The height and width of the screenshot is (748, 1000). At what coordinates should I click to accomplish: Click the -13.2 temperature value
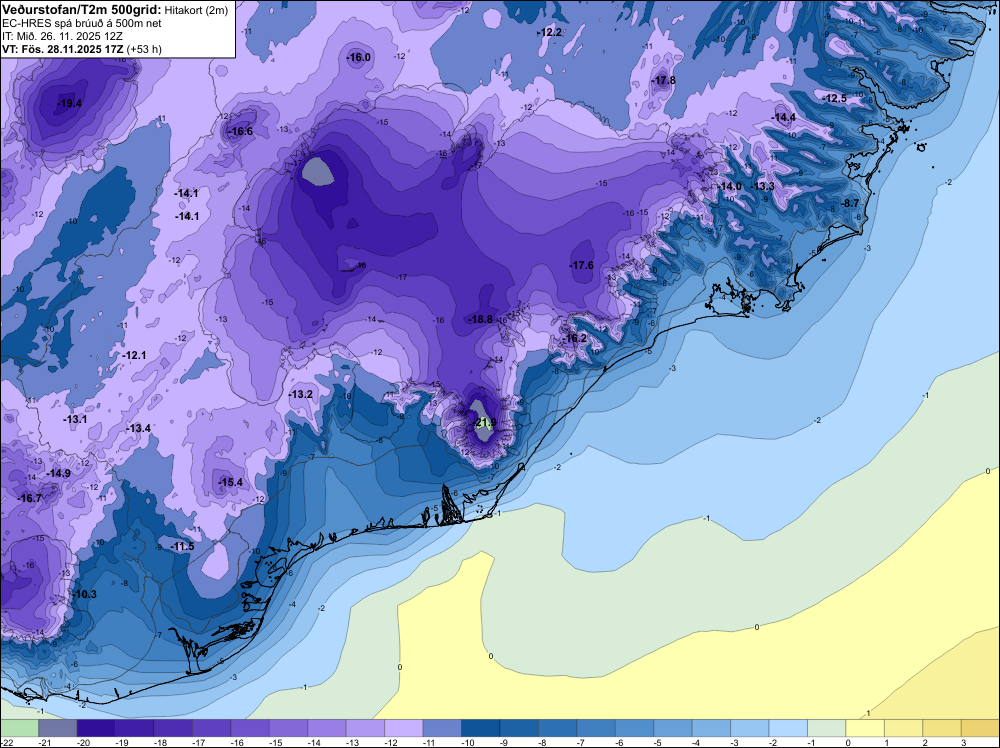(x=300, y=395)
